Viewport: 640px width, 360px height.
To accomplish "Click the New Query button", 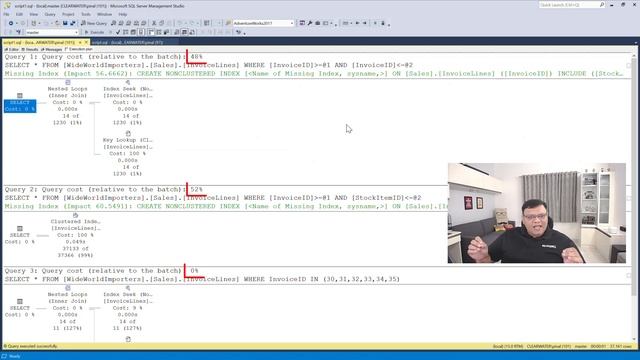I will [94, 23].
